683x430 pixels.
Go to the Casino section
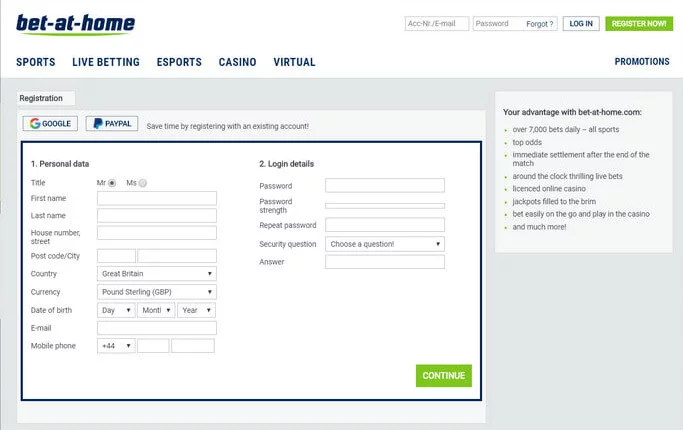(x=237, y=62)
